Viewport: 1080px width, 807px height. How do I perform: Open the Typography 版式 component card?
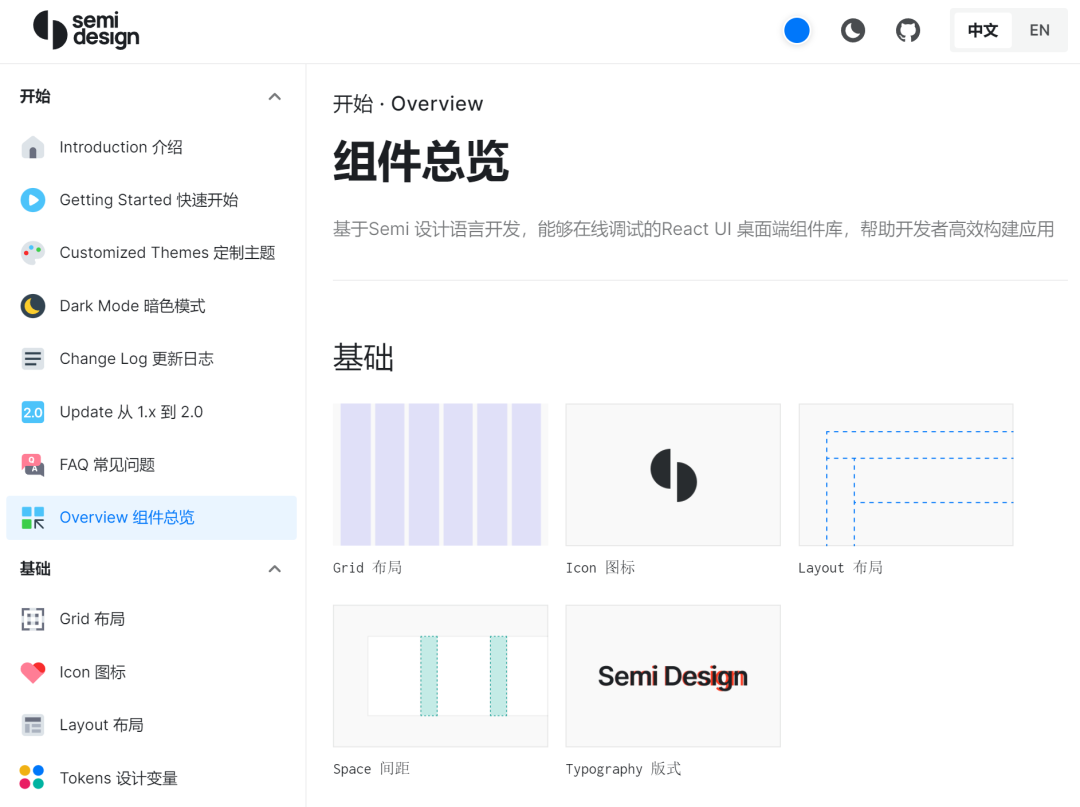click(672, 676)
